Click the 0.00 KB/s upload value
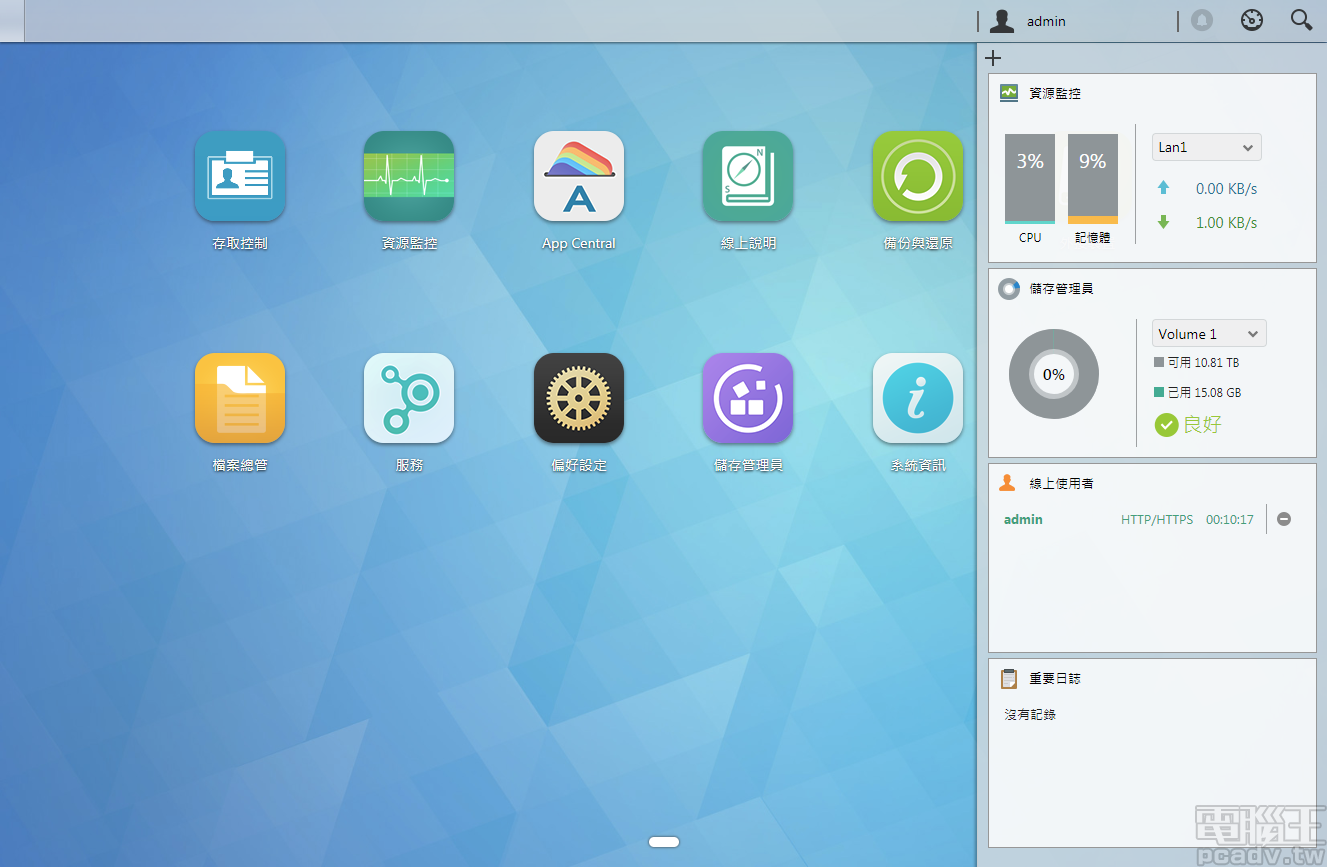This screenshot has height=867, width=1327. [1226, 188]
